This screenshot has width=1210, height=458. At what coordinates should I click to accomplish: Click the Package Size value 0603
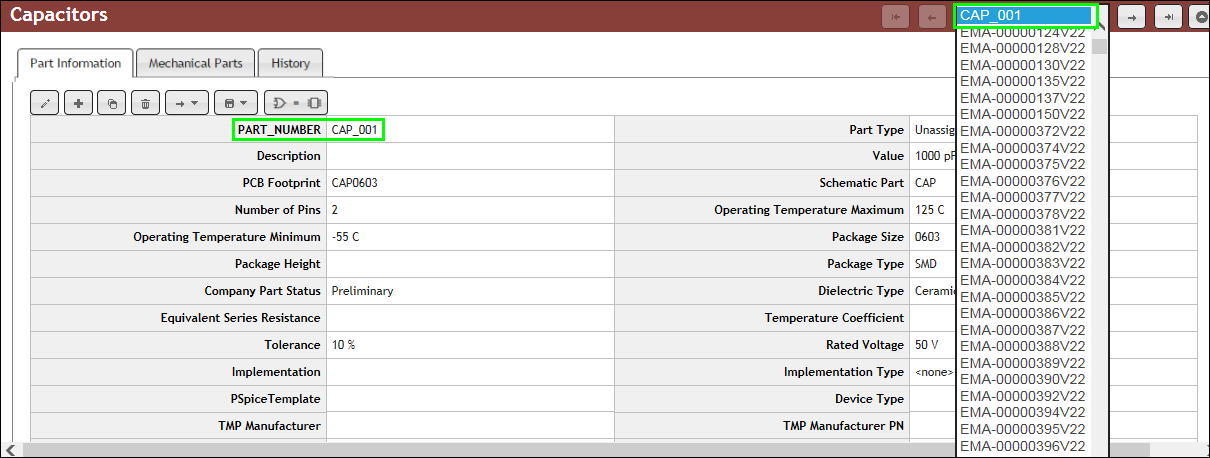pyautogui.click(x=927, y=237)
